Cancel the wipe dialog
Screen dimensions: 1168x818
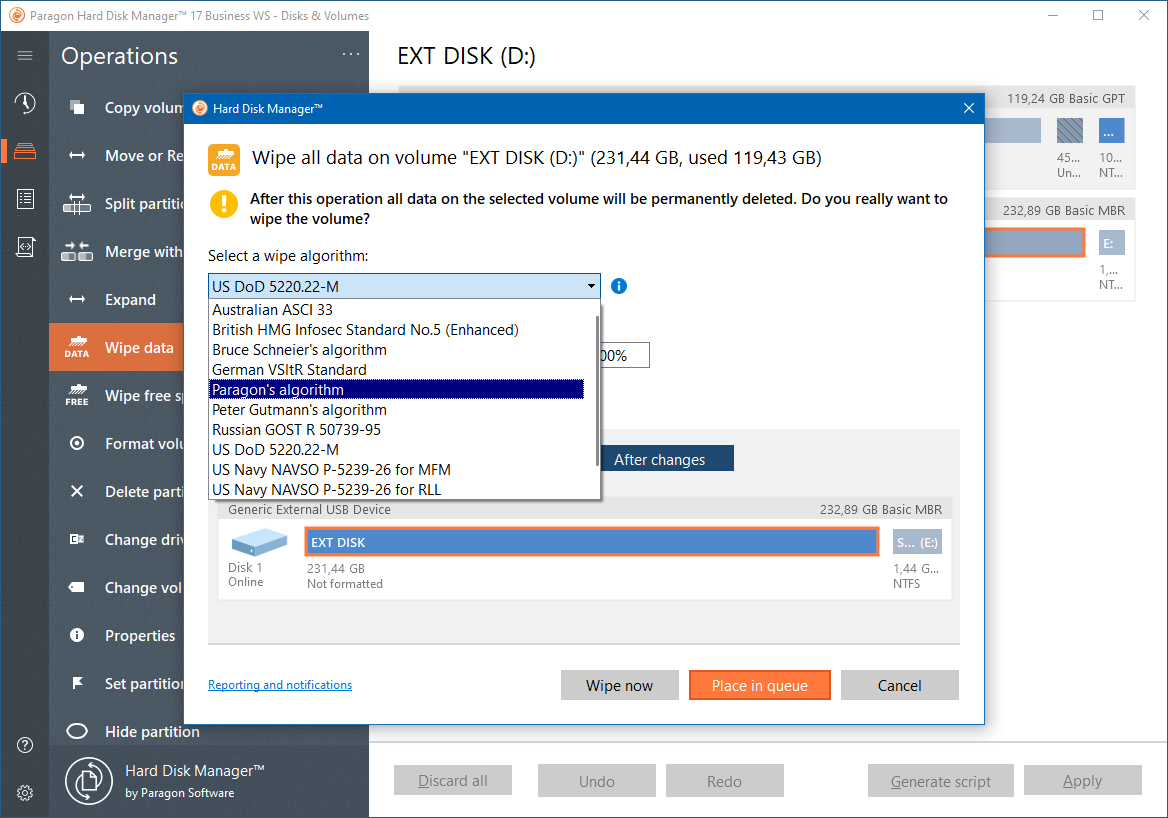point(900,685)
